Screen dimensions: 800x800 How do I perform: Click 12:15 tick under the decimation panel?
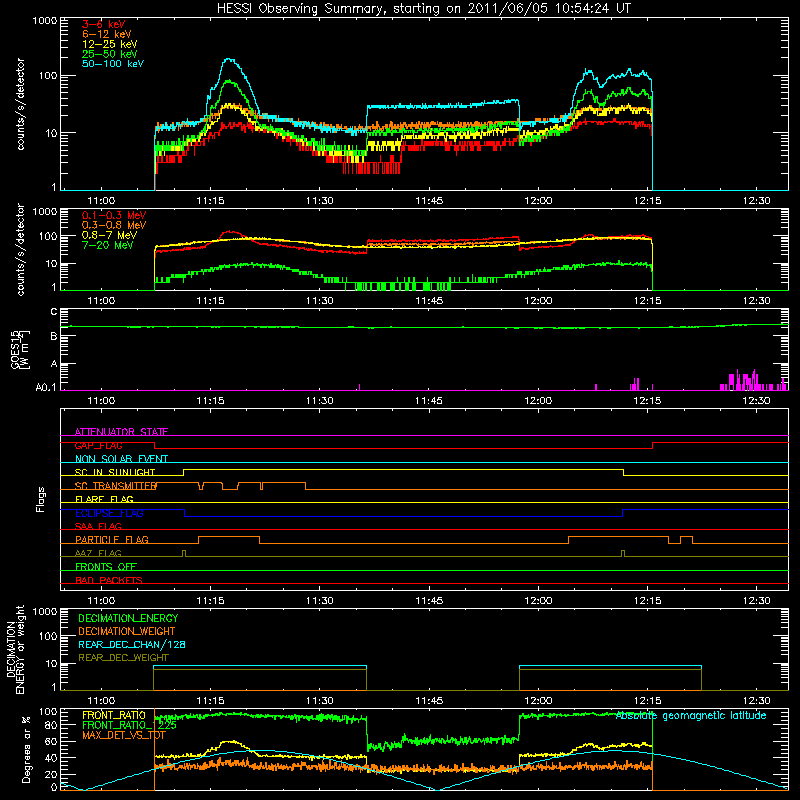pyautogui.click(x=647, y=701)
